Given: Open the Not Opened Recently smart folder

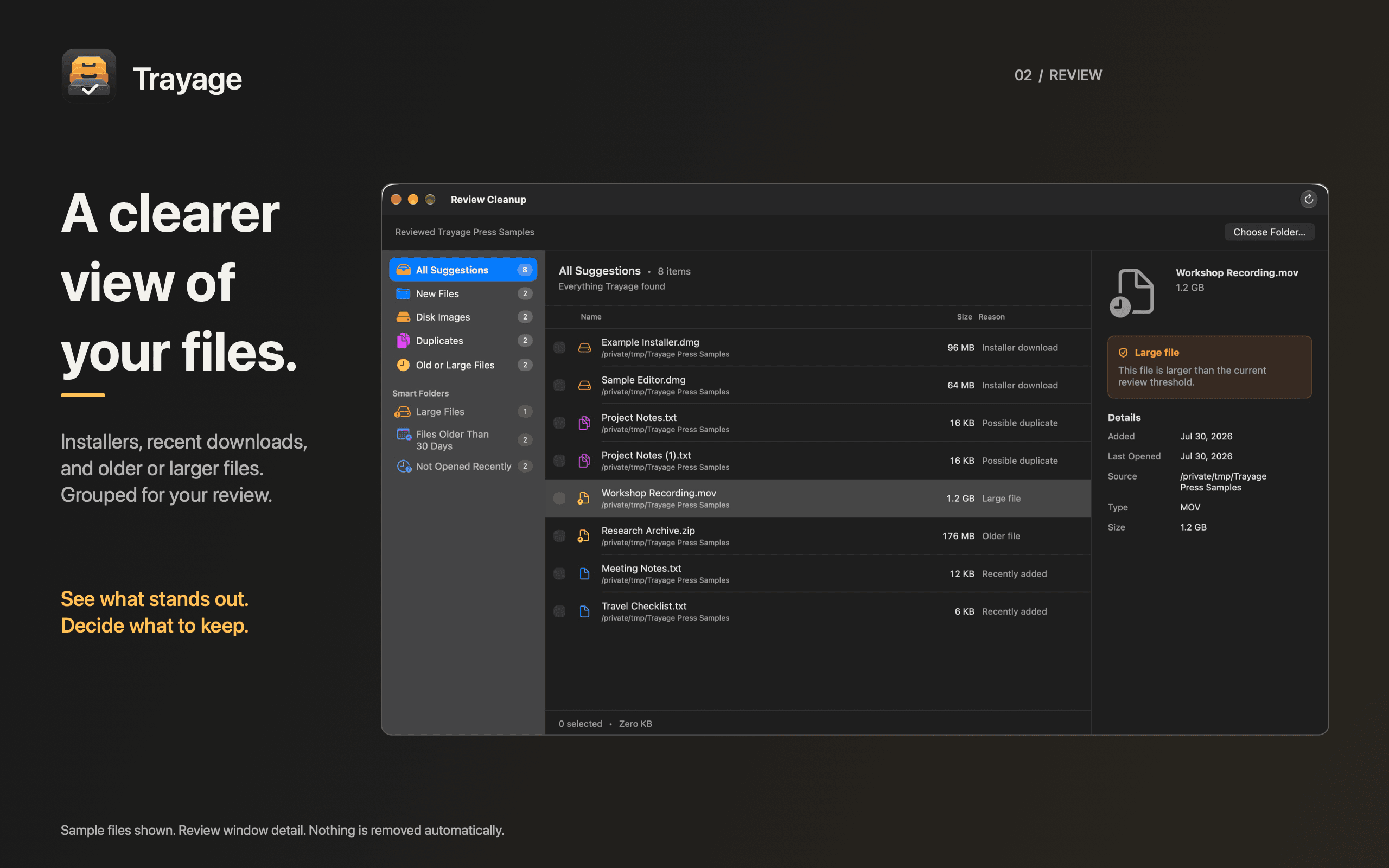Looking at the screenshot, I should tap(463, 466).
